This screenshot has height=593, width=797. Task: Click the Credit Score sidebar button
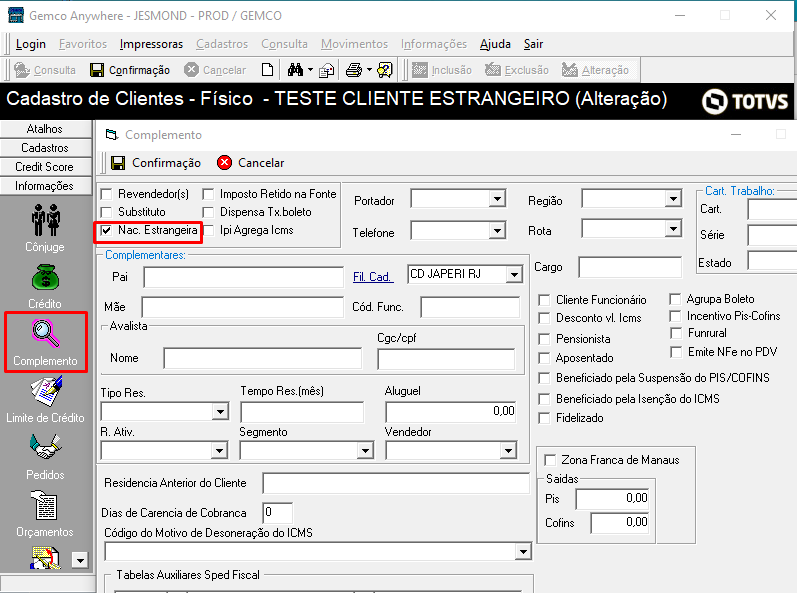coord(45,167)
